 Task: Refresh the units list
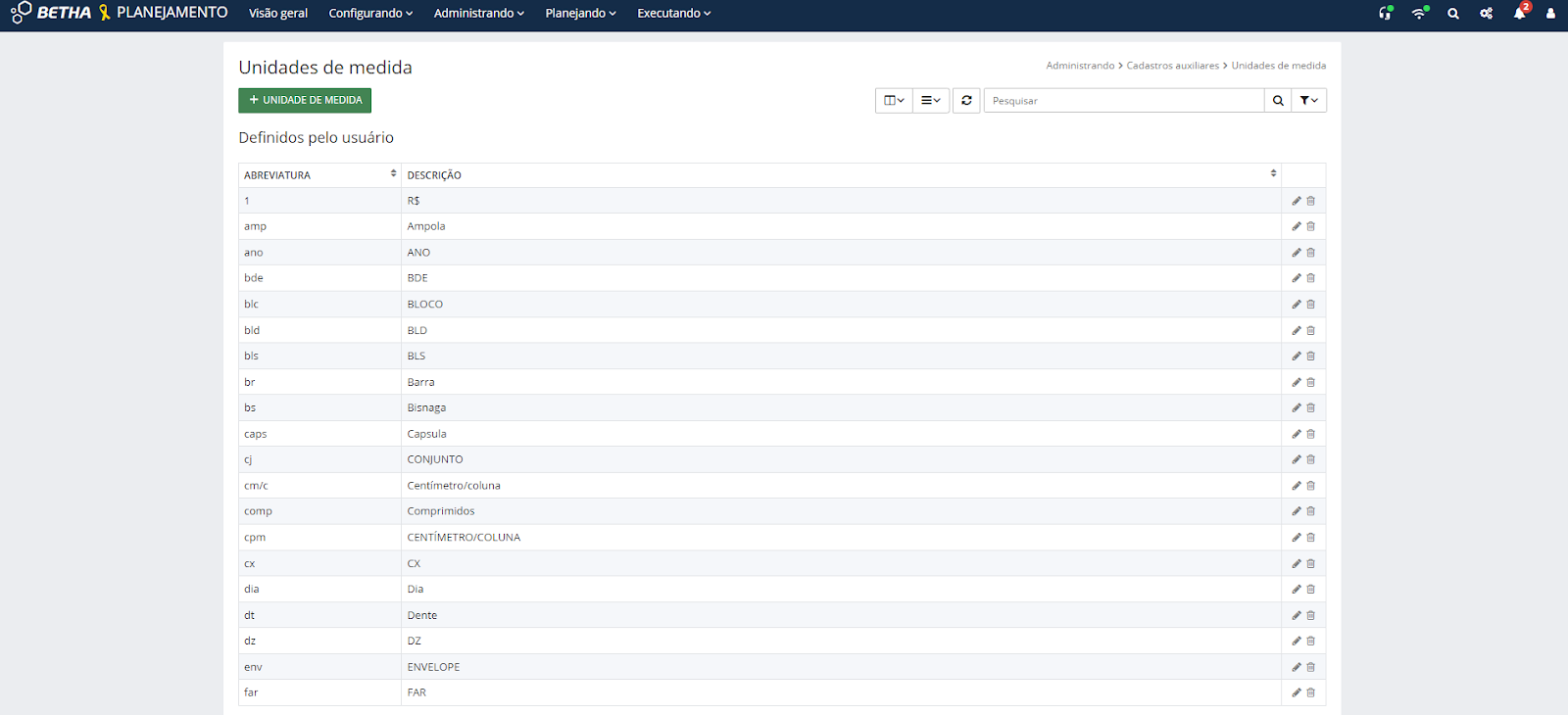966,100
